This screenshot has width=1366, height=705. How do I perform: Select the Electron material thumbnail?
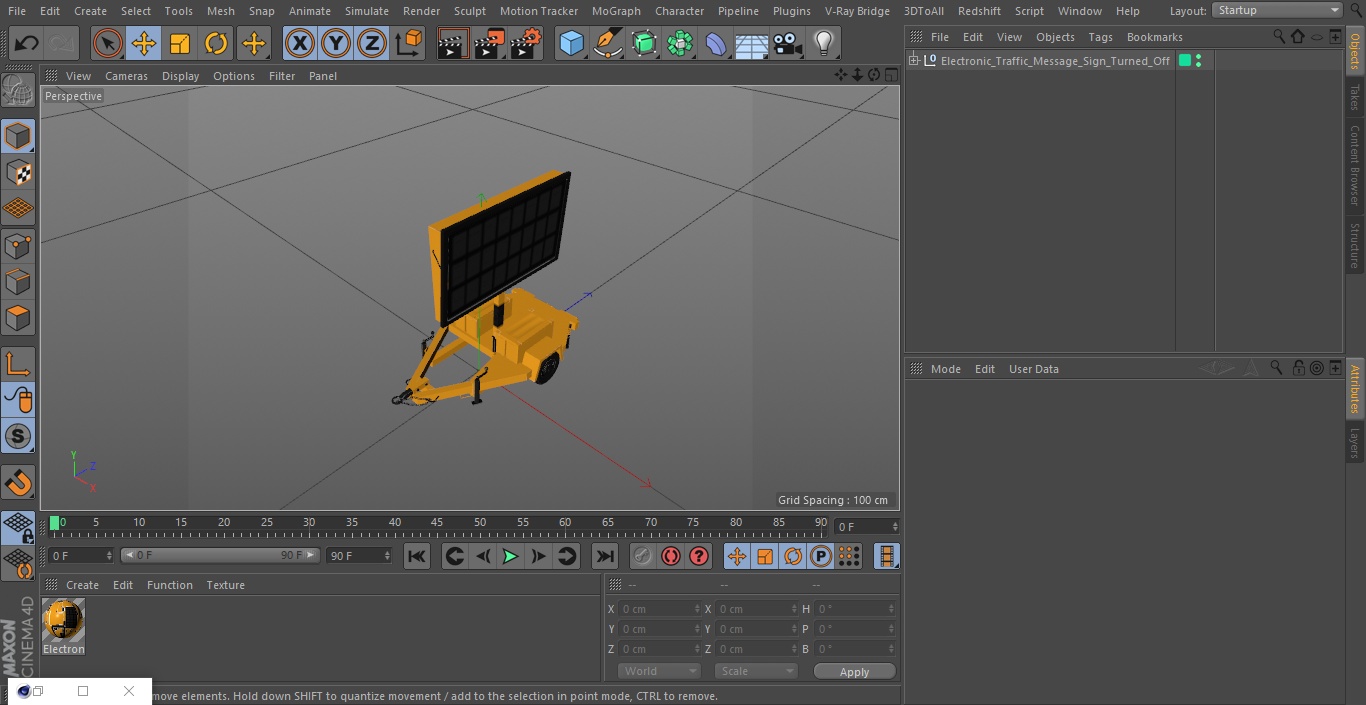coord(64,621)
